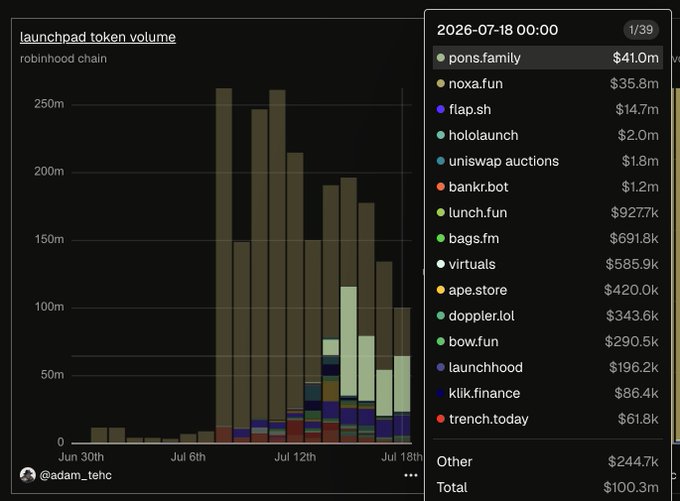680x501 pixels.
Task: Select the flap.sh legend row
Action: coord(548,109)
